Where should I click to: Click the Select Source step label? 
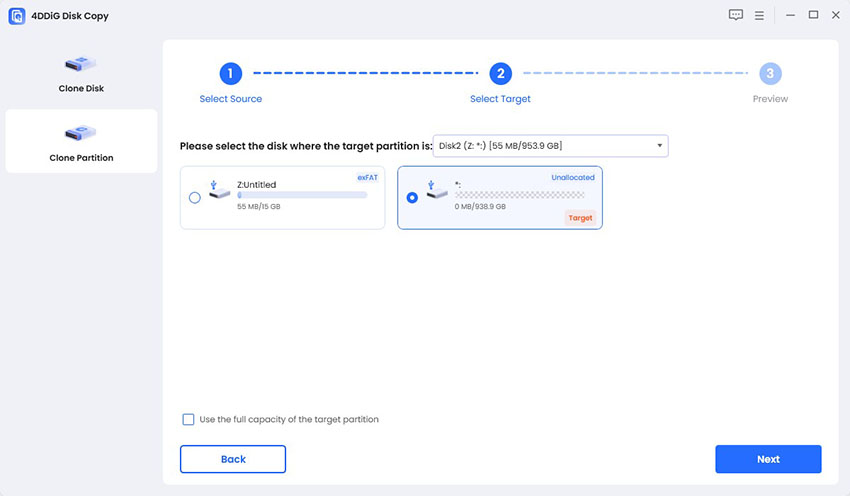point(230,99)
